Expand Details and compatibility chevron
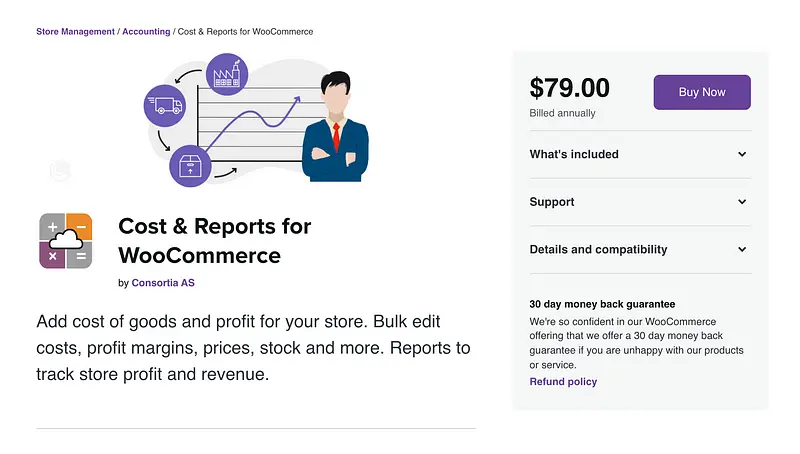Image resolution: width=800 pixels, height=454 pixels. point(742,250)
